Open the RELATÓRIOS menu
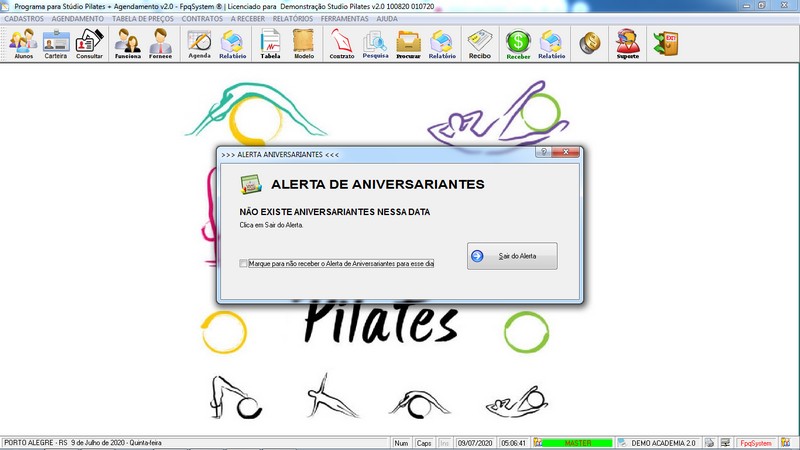The image size is (800, 450). click(293, 18)
